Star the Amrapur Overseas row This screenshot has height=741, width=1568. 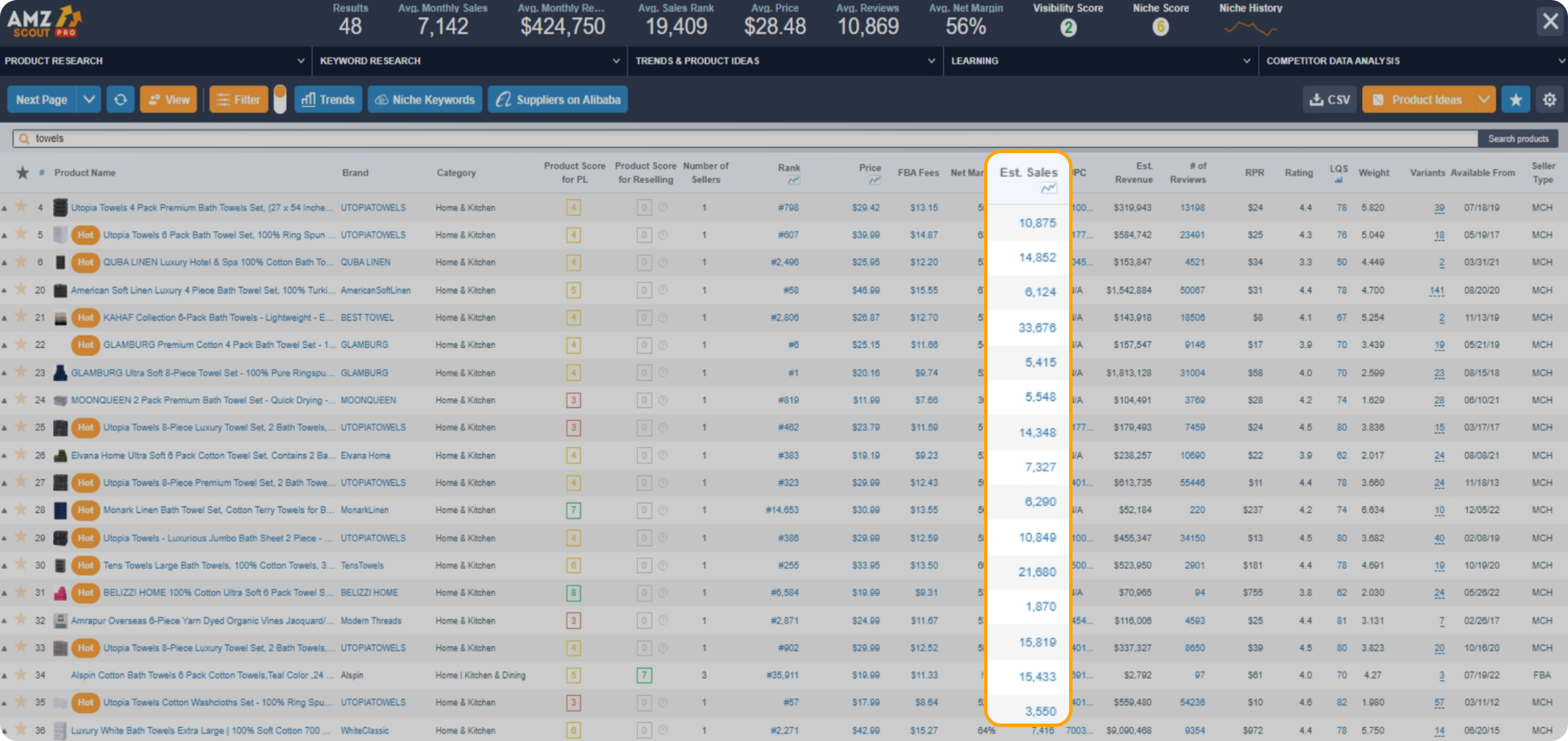point(21,620)
